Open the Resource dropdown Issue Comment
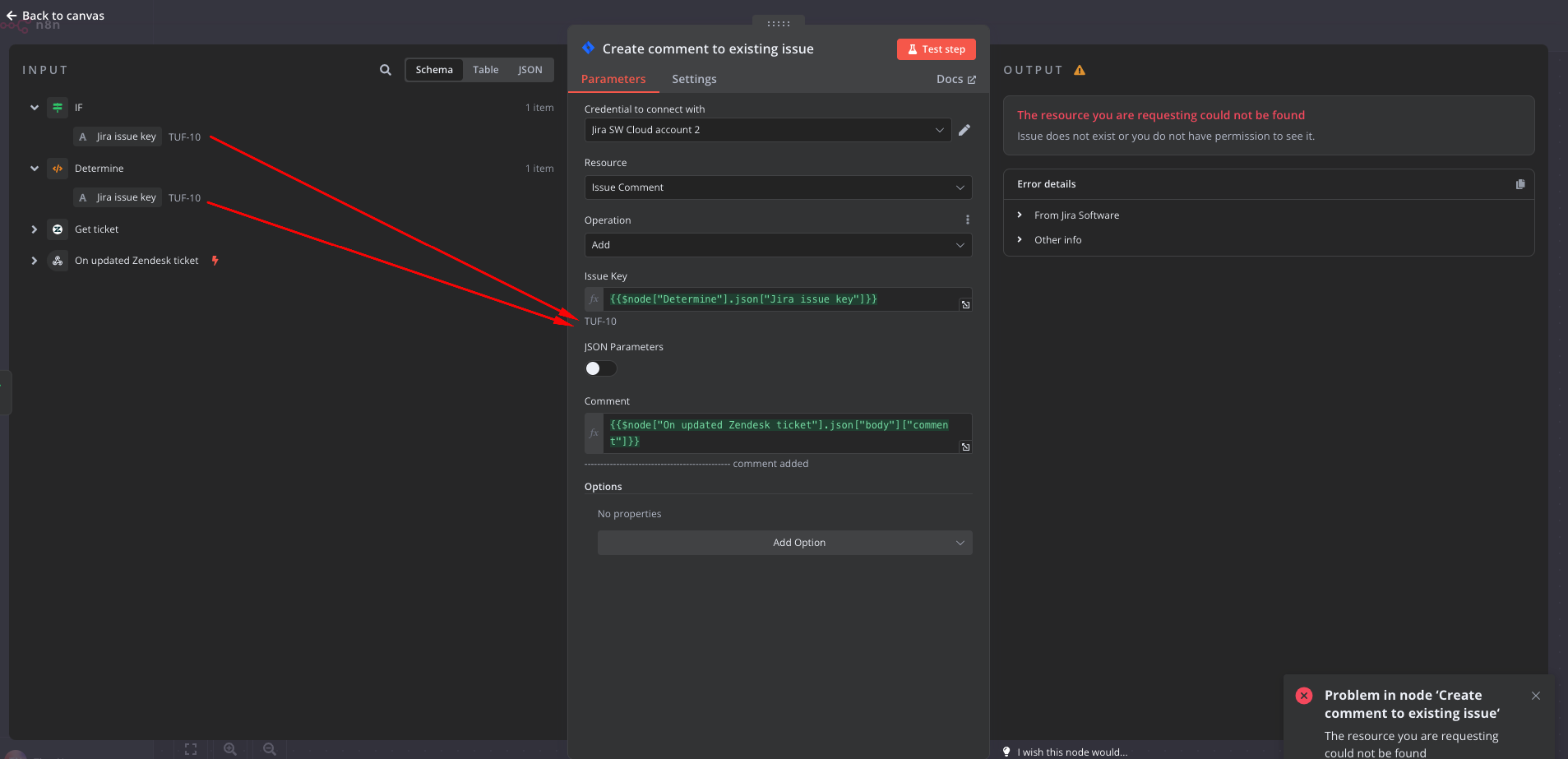Viewport: 1568px width, 759px height. tap(778, 187)
